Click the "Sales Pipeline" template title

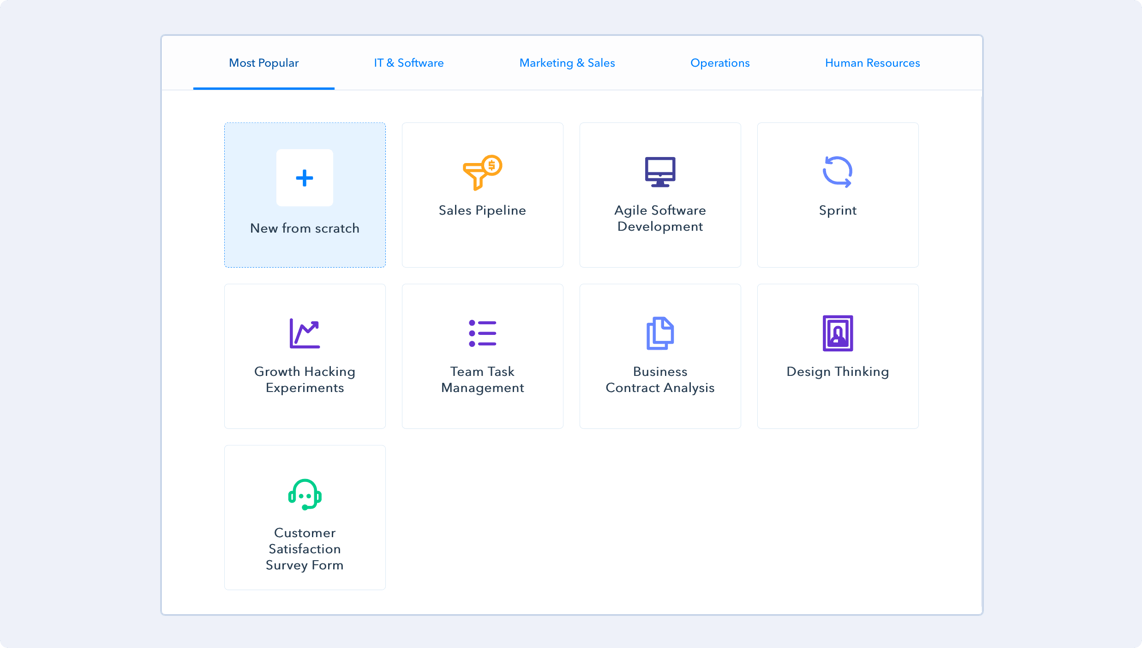coord(482,211)
